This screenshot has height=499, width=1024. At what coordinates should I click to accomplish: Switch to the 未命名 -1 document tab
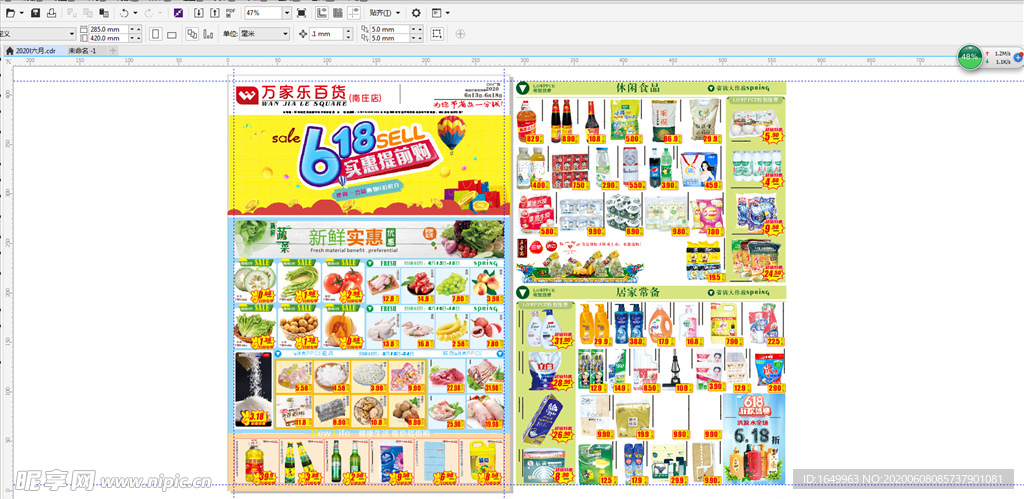(x=82, y=50)
